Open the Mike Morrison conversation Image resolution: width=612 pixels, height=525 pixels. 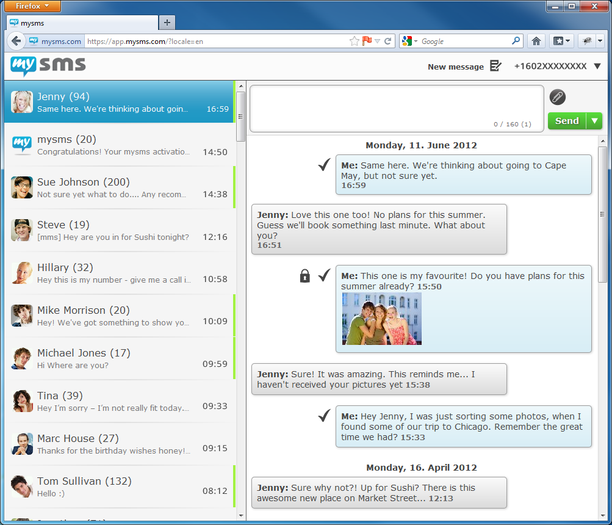(119, 316)
